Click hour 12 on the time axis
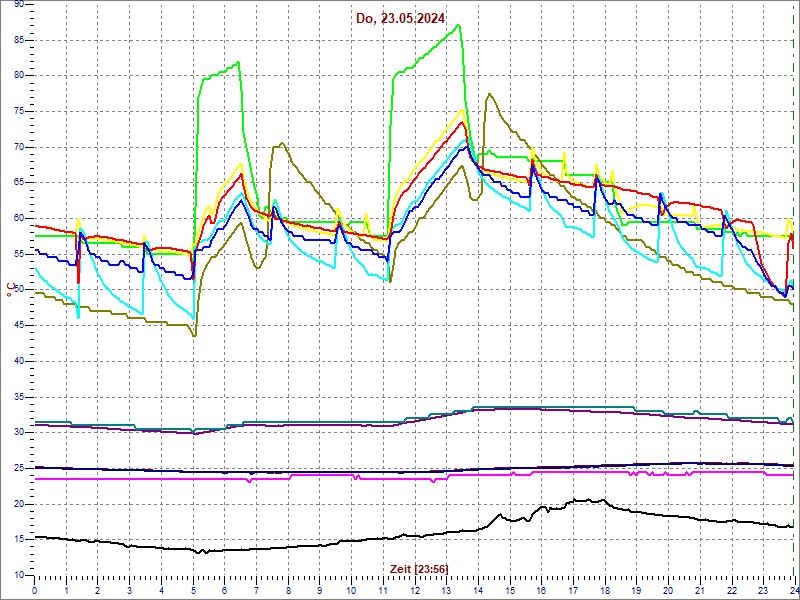The image size is (800, 600). tap(414, 590)
